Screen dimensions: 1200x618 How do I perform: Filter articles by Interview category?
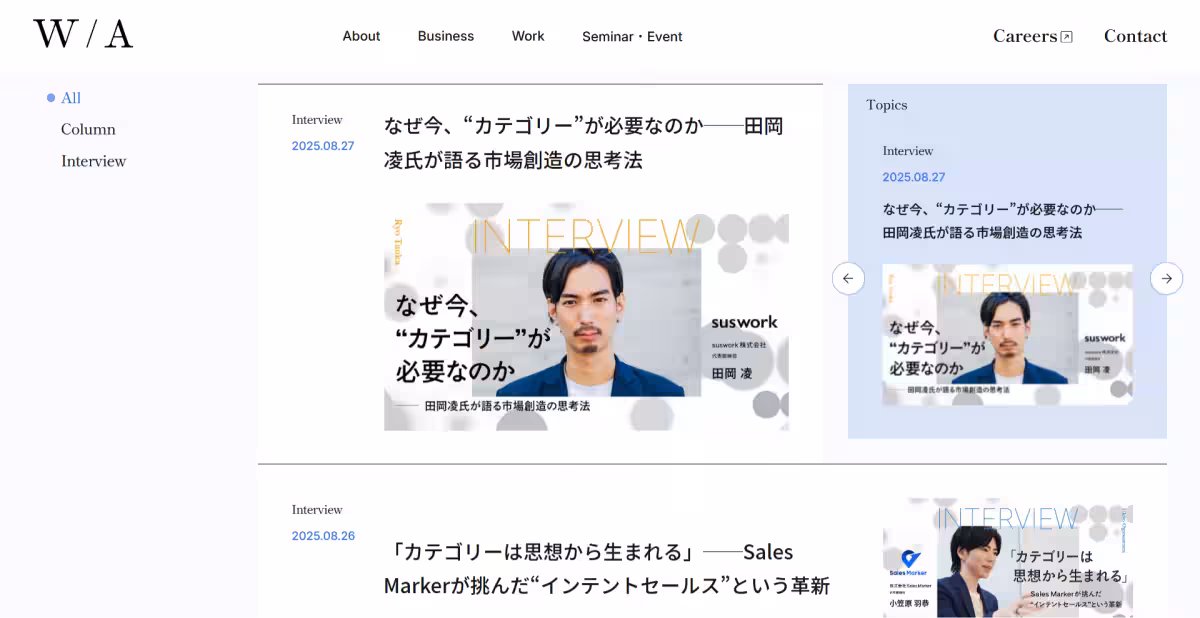click(93, 161)
